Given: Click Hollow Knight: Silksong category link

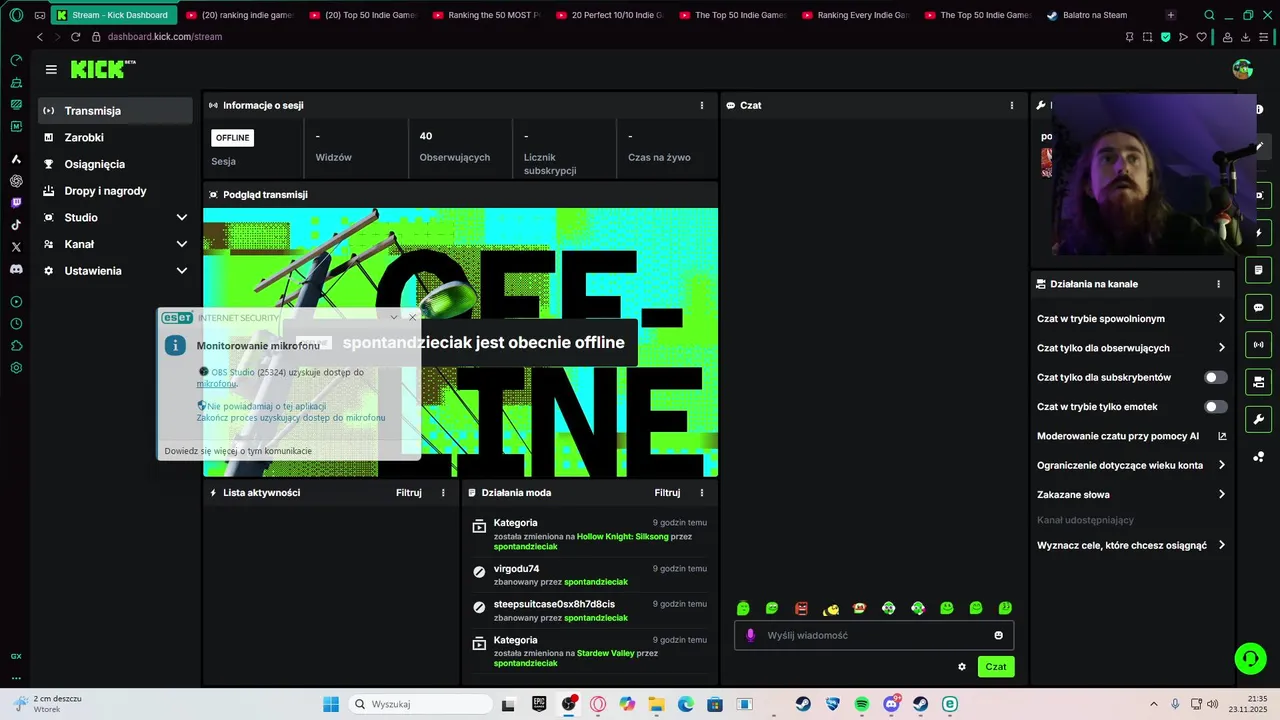Looking at the screenshot, I should [623, 536].
